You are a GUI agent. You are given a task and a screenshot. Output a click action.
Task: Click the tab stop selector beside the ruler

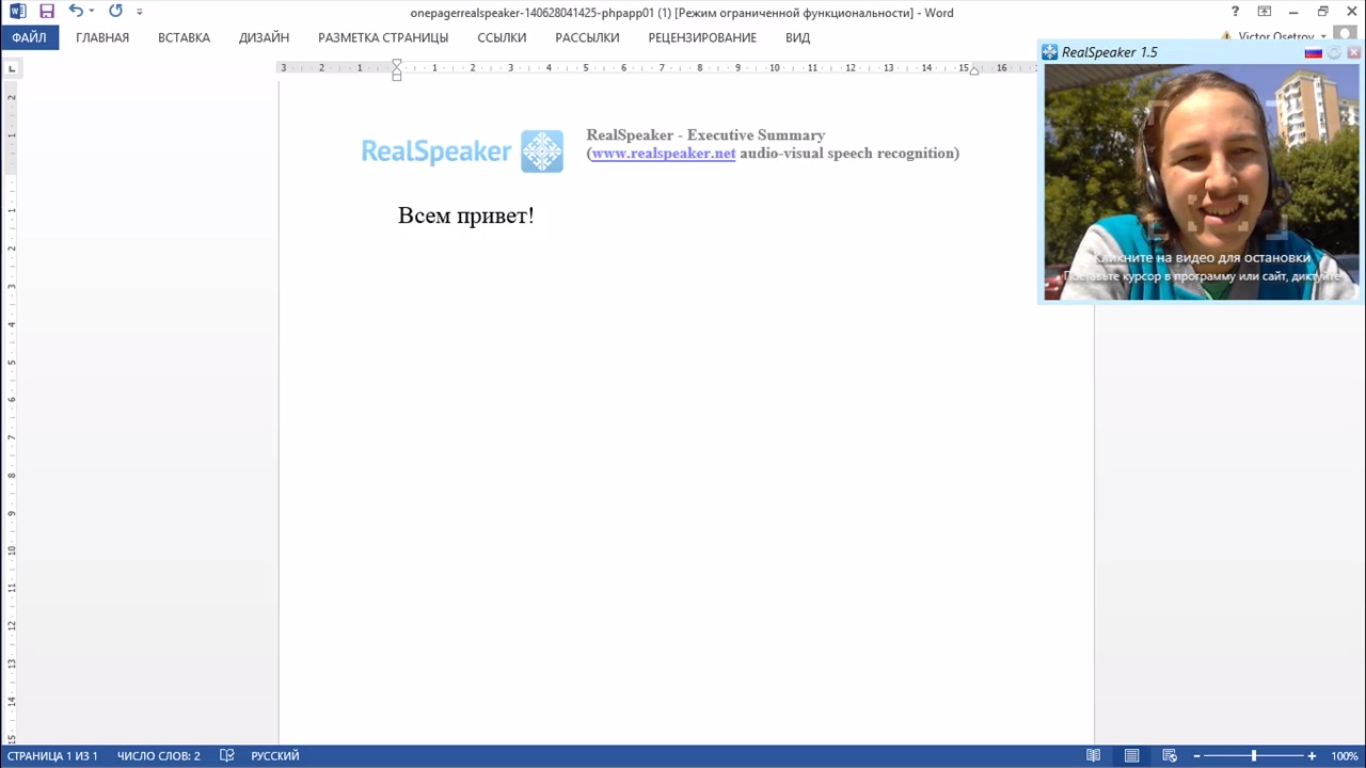click(x=12, y=69)
